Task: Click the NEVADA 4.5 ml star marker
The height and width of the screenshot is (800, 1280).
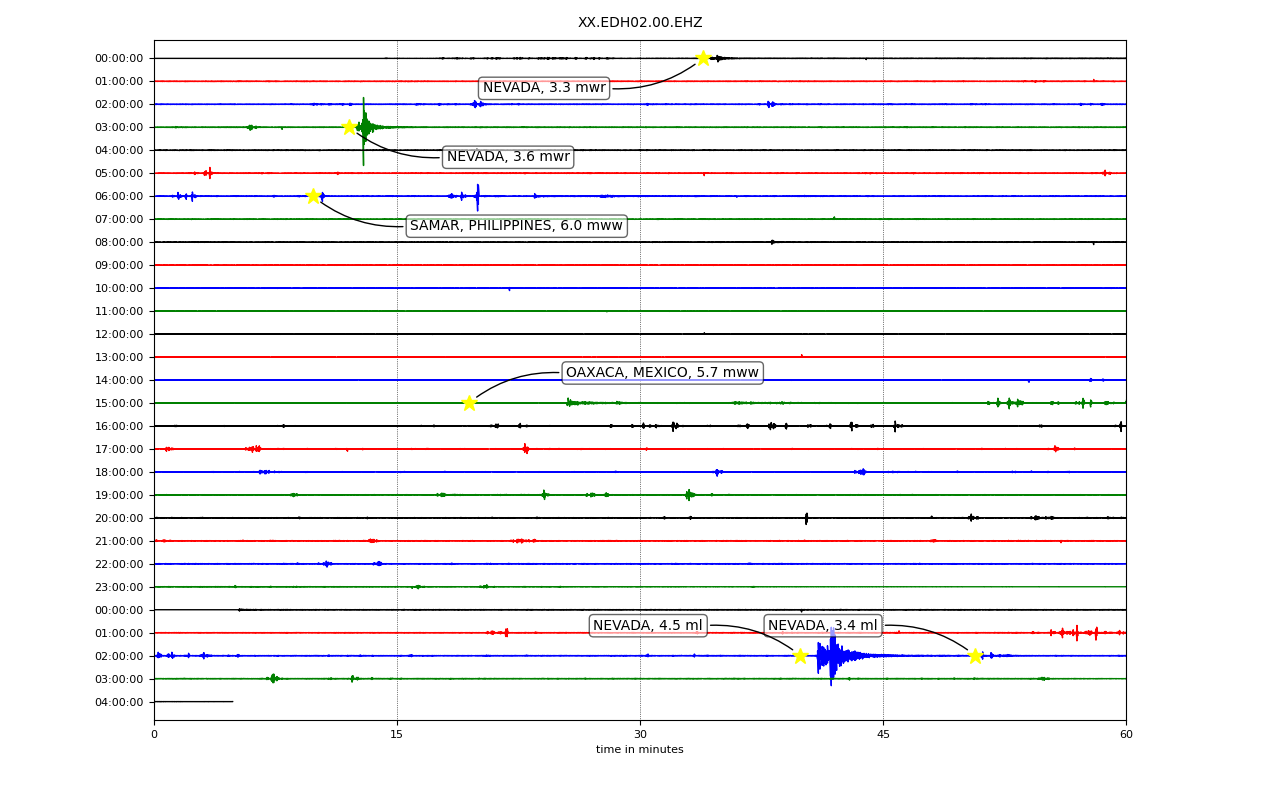Action: (x=800, y=656)
